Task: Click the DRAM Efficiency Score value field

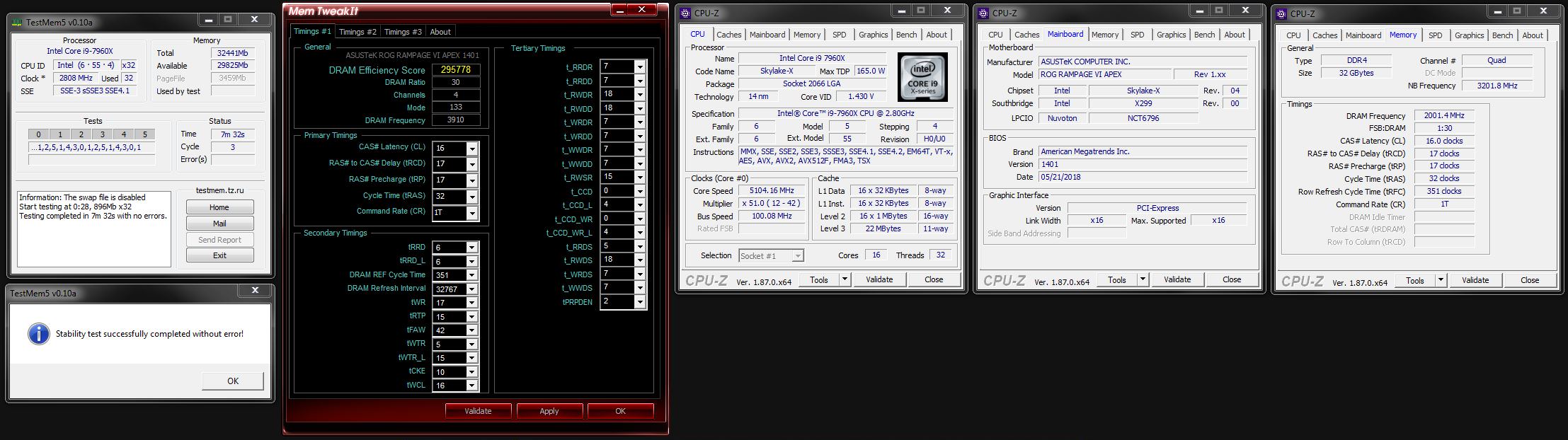Action: click(x=455, y=70)
